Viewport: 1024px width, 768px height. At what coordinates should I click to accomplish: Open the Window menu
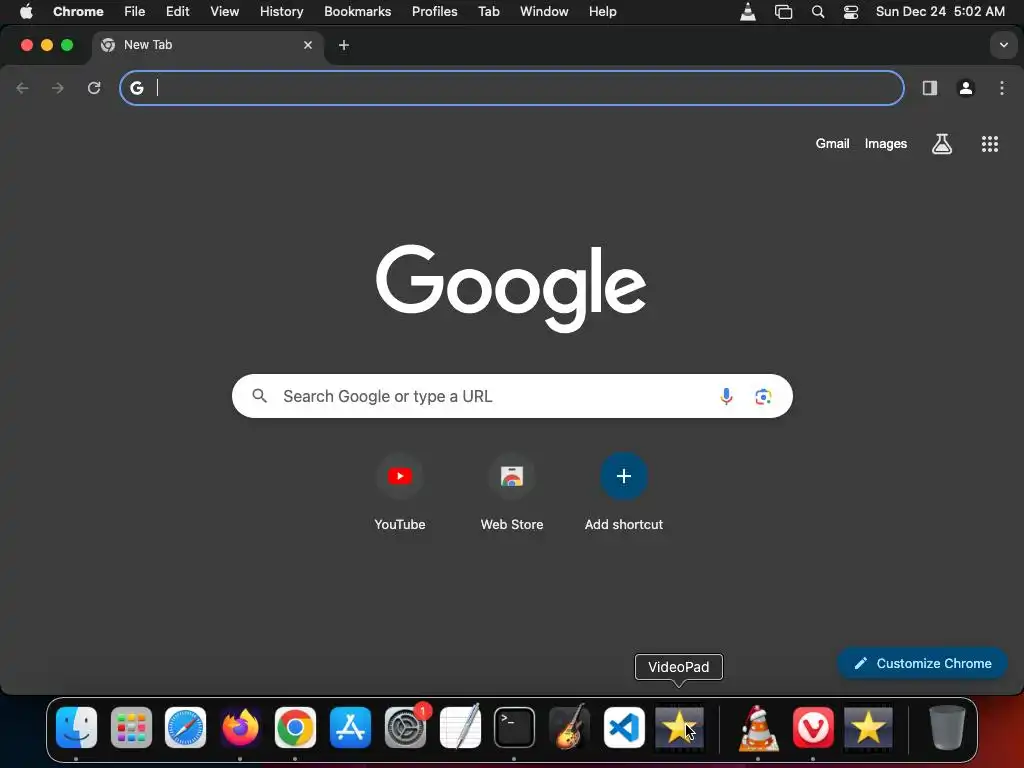[544, 12]
